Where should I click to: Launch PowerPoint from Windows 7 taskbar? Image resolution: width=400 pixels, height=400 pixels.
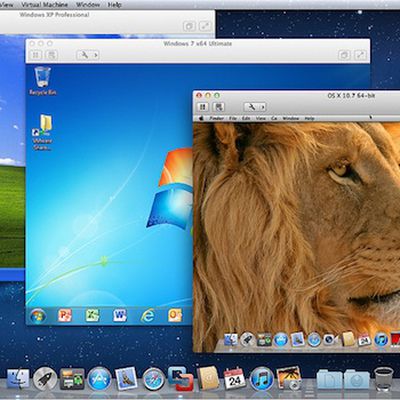(65, 315)
